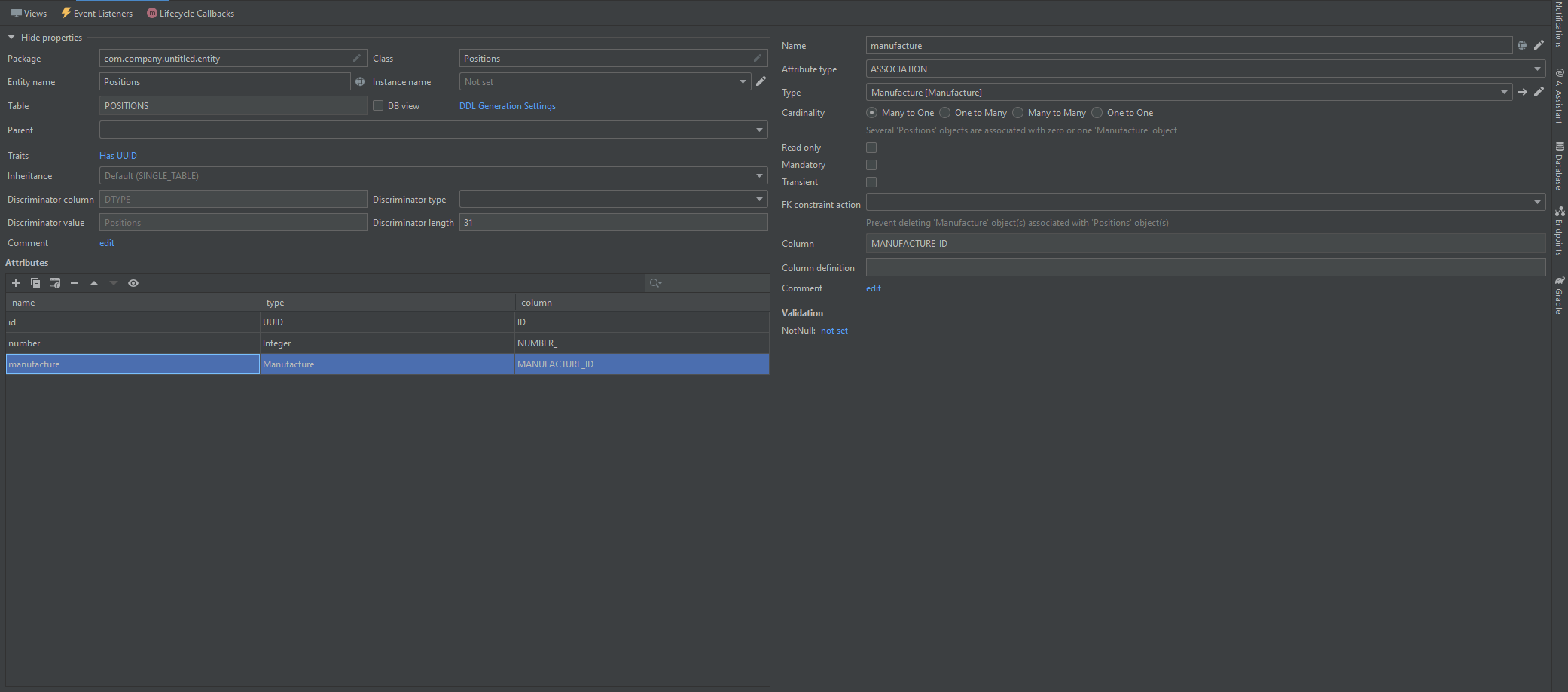The image size is (1568, 692).
Task: Select One to Many cardinality
Action: 944,112
